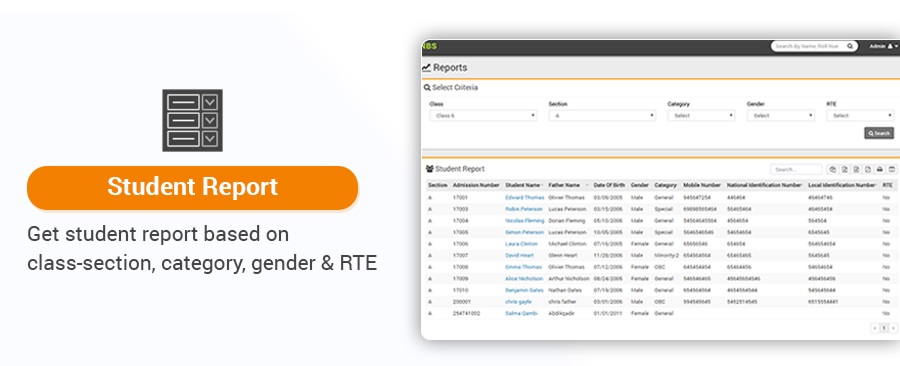The width and height of the screenshot is (900, 366).
Task: Export student report as Excel file
Action: [844, 169]
